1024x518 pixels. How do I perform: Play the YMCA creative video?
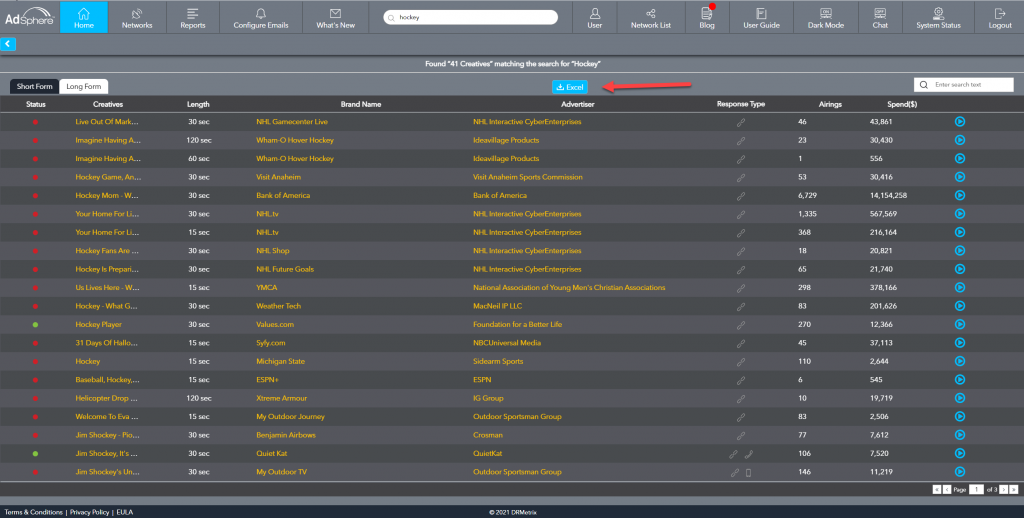click(959, 287)
